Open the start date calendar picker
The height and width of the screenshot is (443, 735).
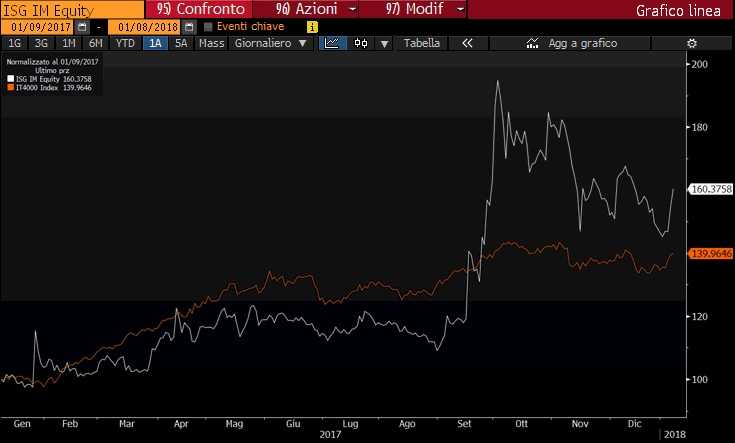[x=82, y=27]
